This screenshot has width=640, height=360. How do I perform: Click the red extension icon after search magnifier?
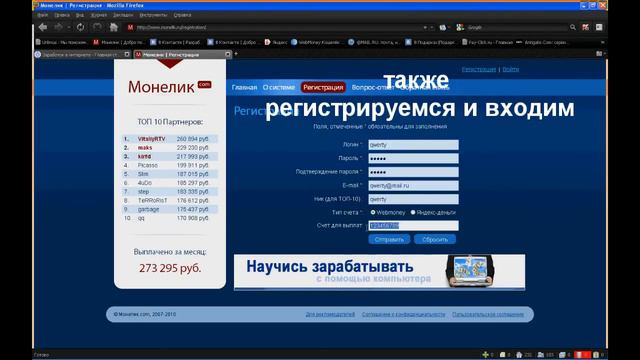pyautogui.click(x=586, y=27)
